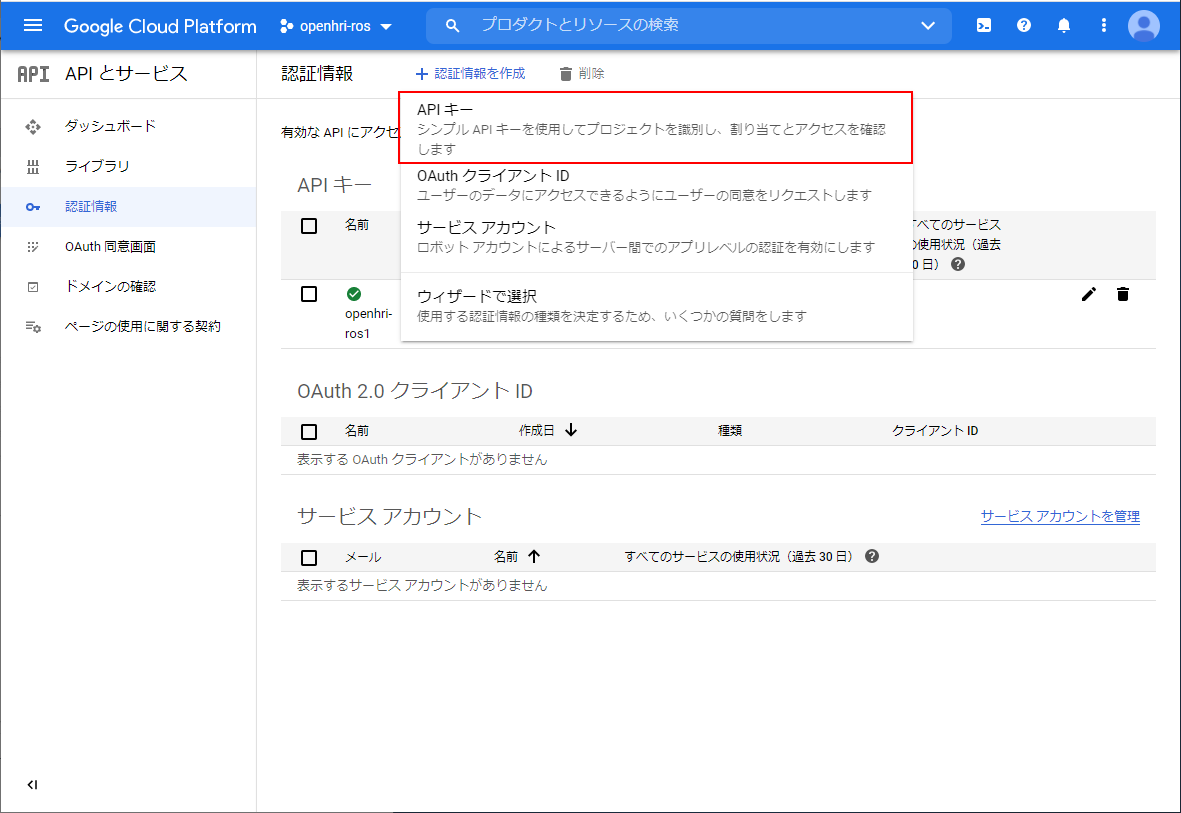The height and width of the screenshot is (813, 1181).
Task: Edit the openhri-ros1 API key with pencil icon
Action: [1088, 295]
